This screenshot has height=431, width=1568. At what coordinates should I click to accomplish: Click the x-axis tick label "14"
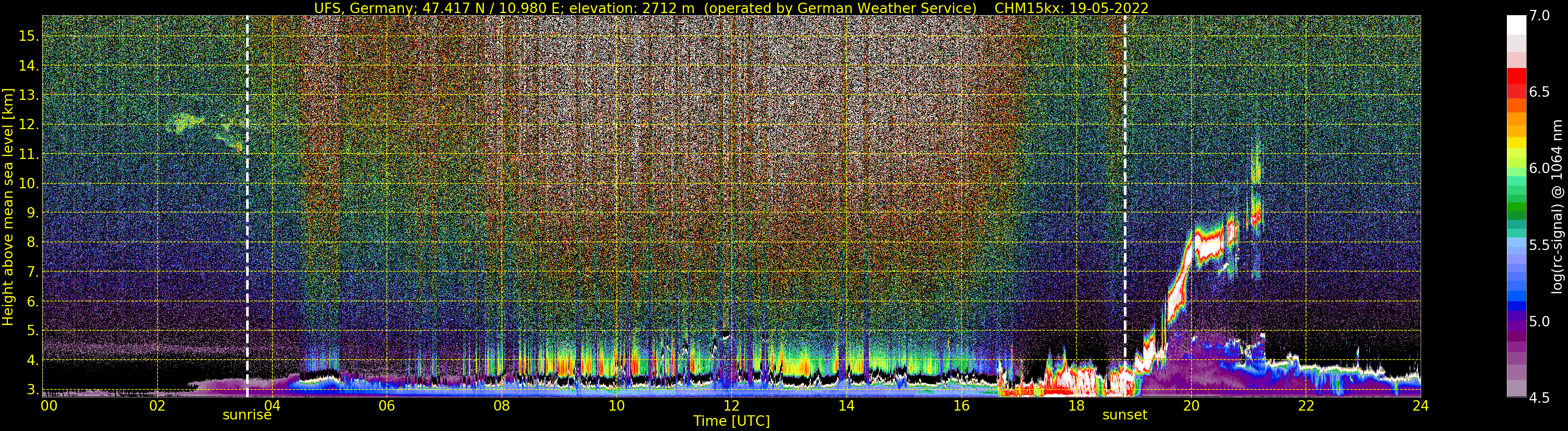(x=846, y=406)
